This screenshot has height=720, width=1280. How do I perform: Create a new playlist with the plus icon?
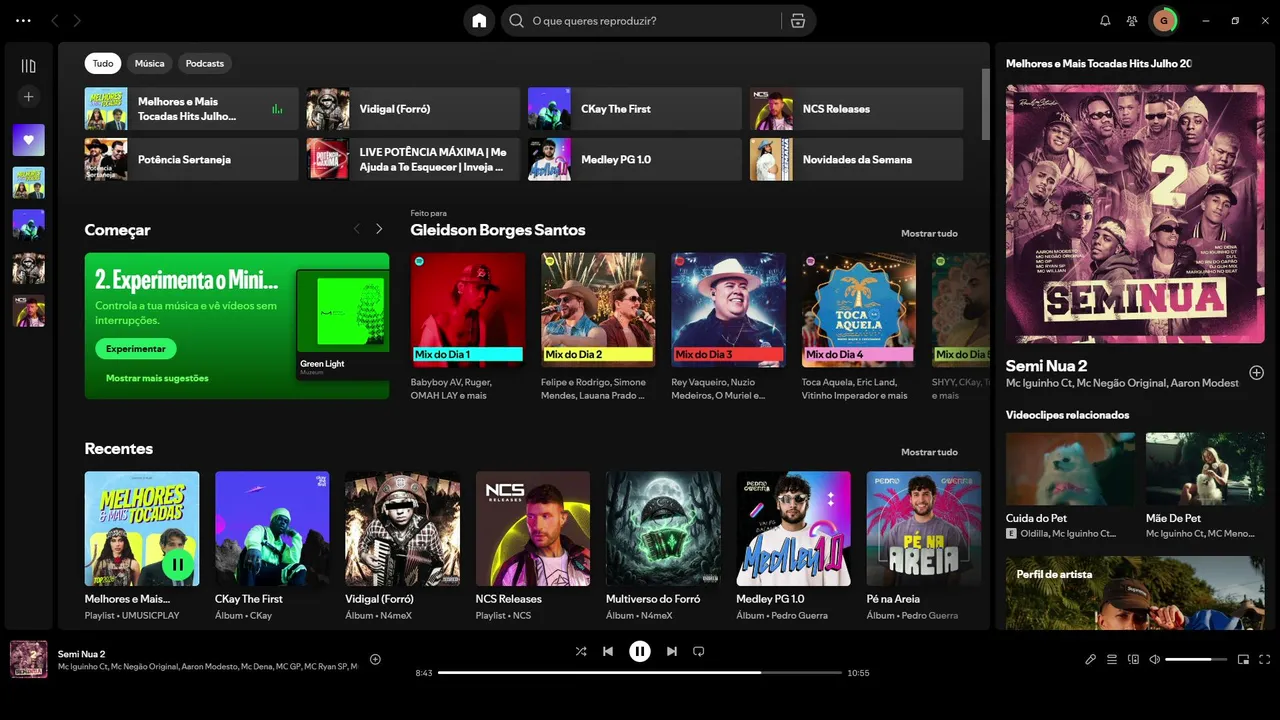point(28,97)
